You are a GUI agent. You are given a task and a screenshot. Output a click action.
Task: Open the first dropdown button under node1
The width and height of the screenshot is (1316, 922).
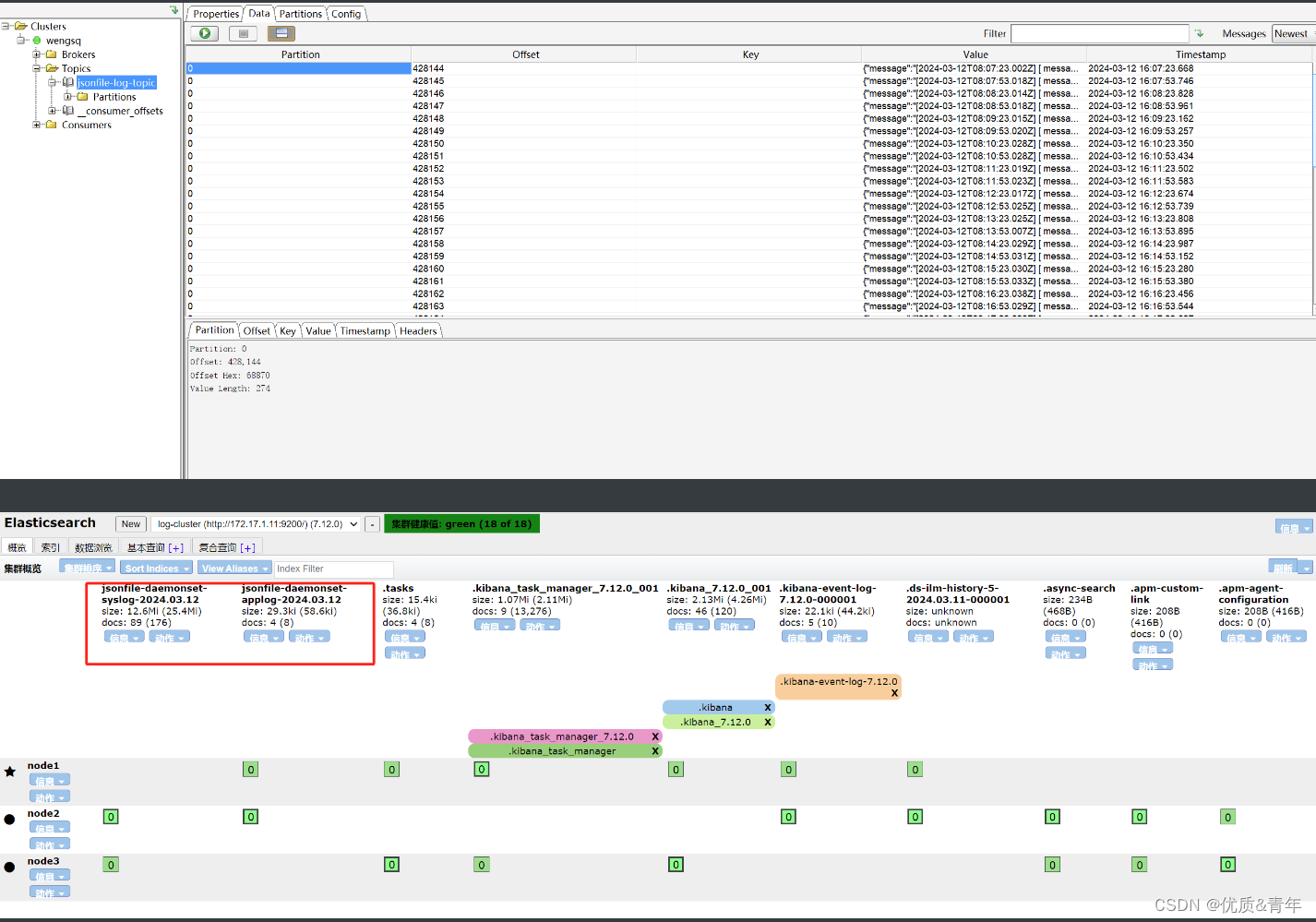point(49,781)
